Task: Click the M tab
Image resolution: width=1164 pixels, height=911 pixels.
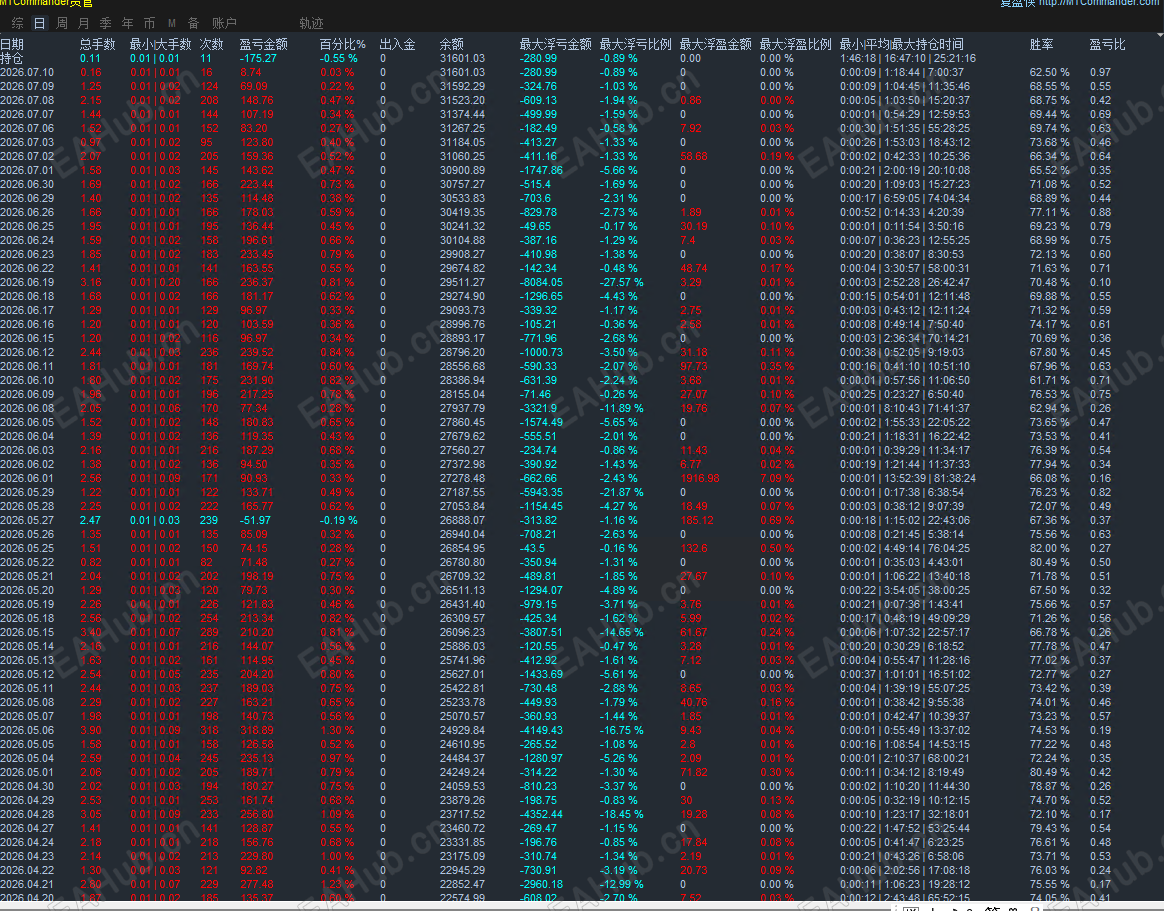Action: tap(171, 24)
